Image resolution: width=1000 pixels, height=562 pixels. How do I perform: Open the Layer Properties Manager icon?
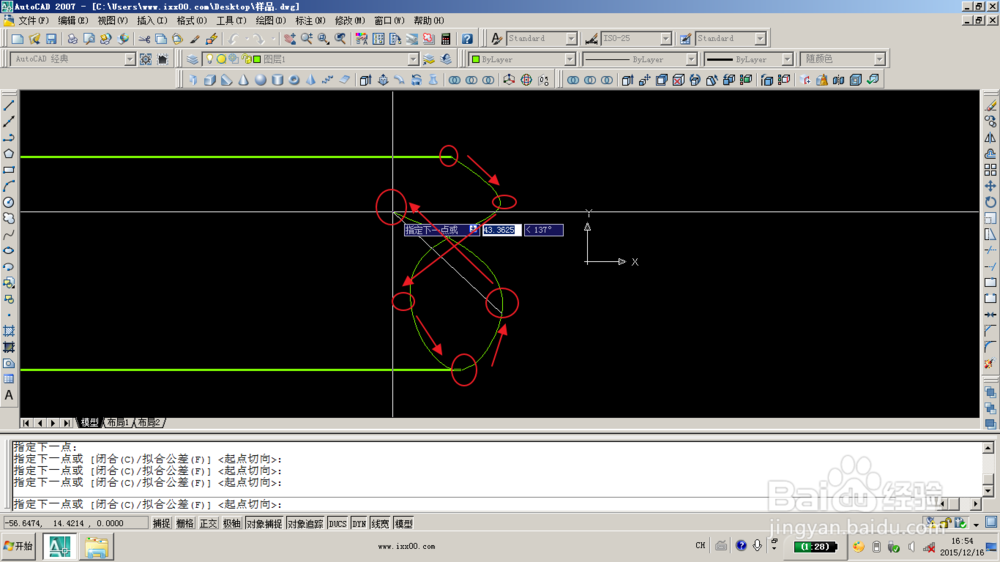click(x=192, y=59)
